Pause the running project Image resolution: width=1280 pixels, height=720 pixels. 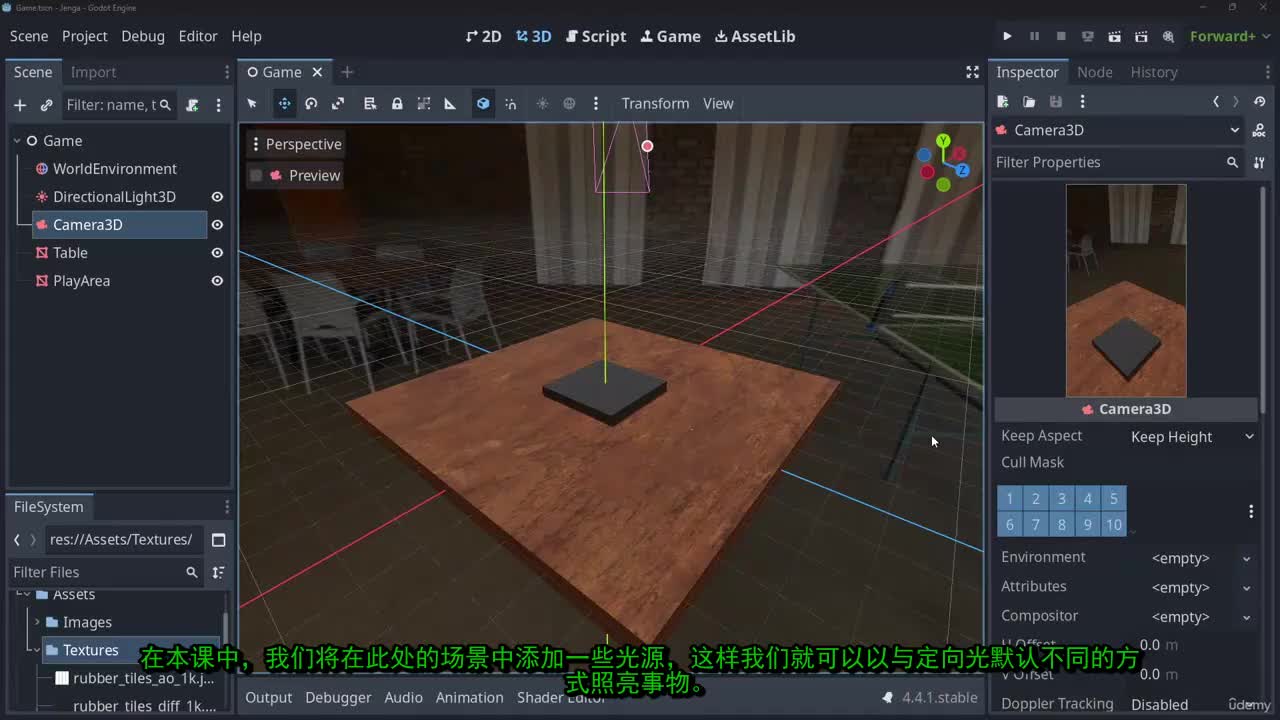click(x=1034, y=36)
